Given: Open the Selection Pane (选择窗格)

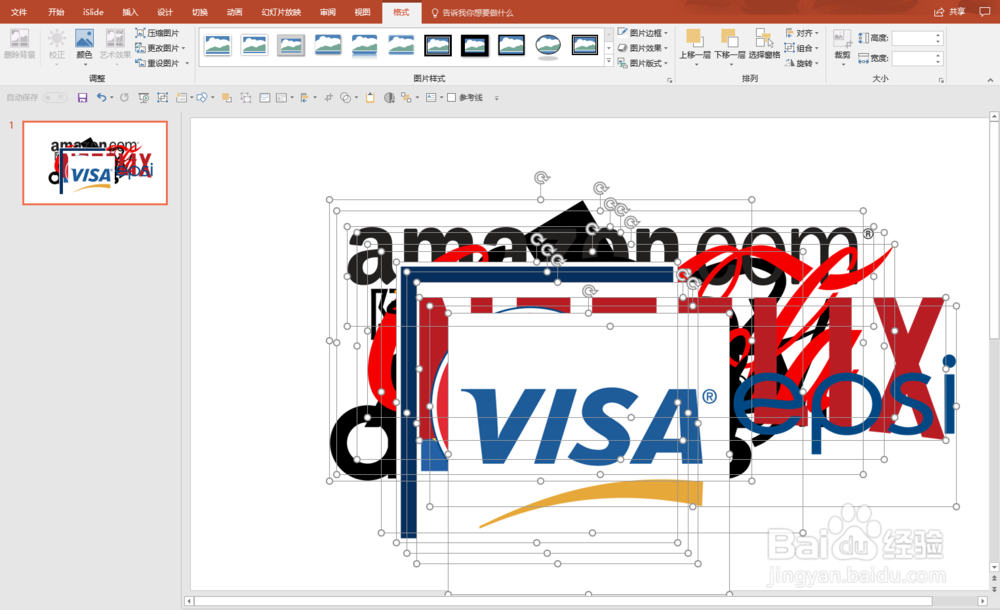Looking at the screenshot, I should click(764, 43).
